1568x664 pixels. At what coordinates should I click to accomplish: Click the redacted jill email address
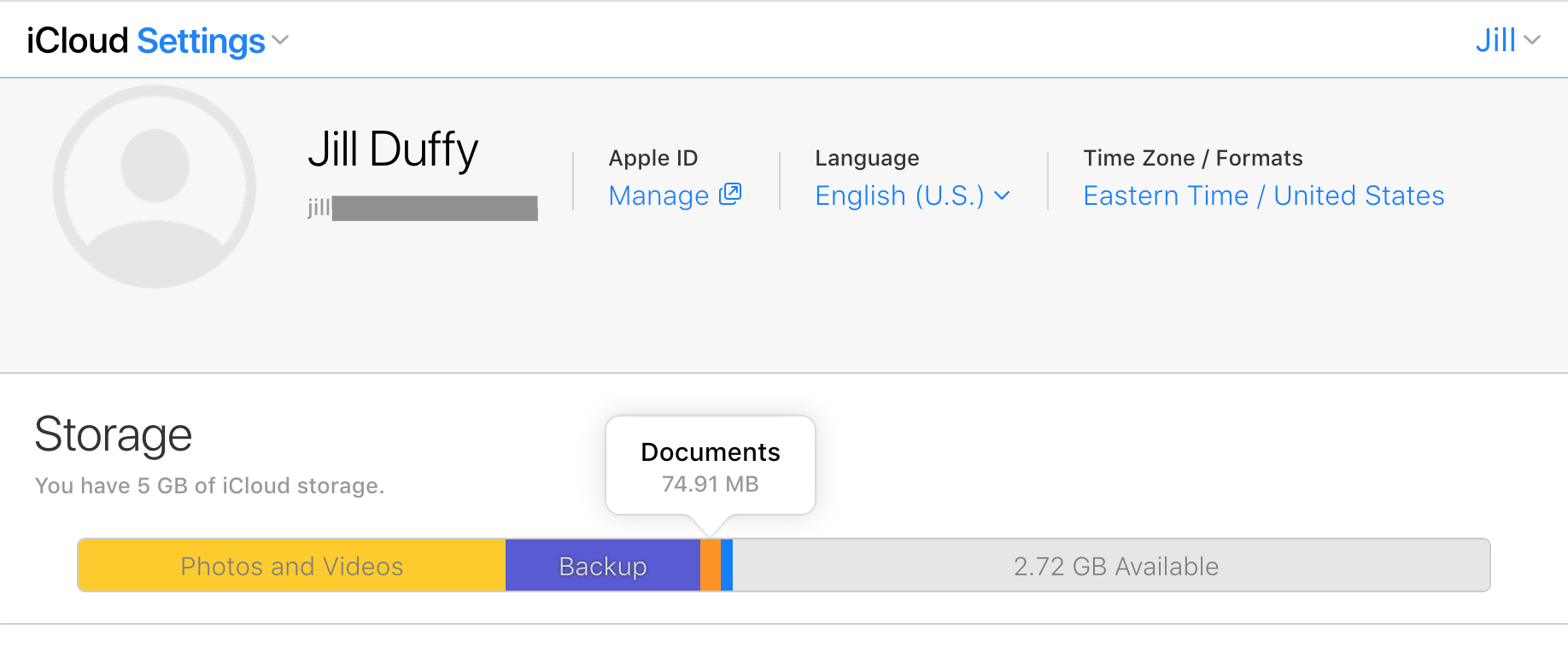click(423, 208)
